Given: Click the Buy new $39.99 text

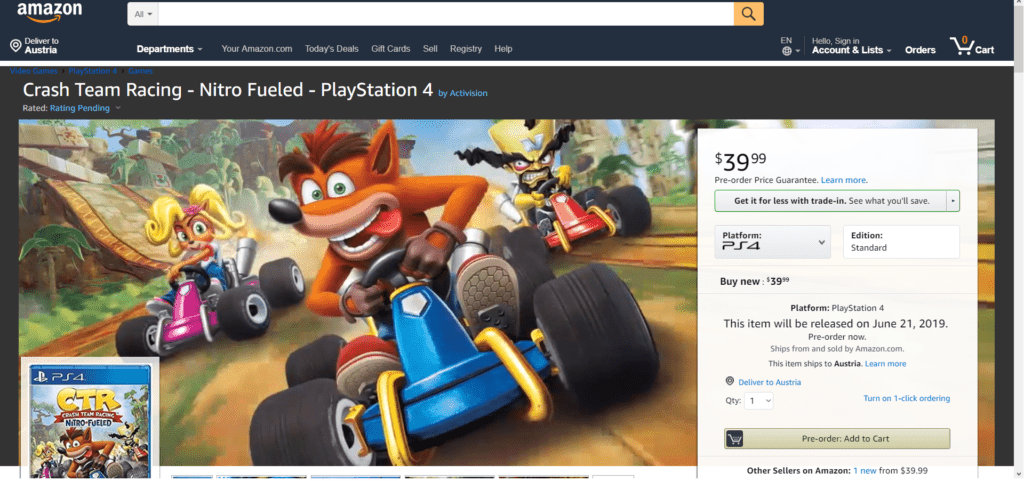Looking at the screenshot, I should pyautogui.click(x=754, y=281).
